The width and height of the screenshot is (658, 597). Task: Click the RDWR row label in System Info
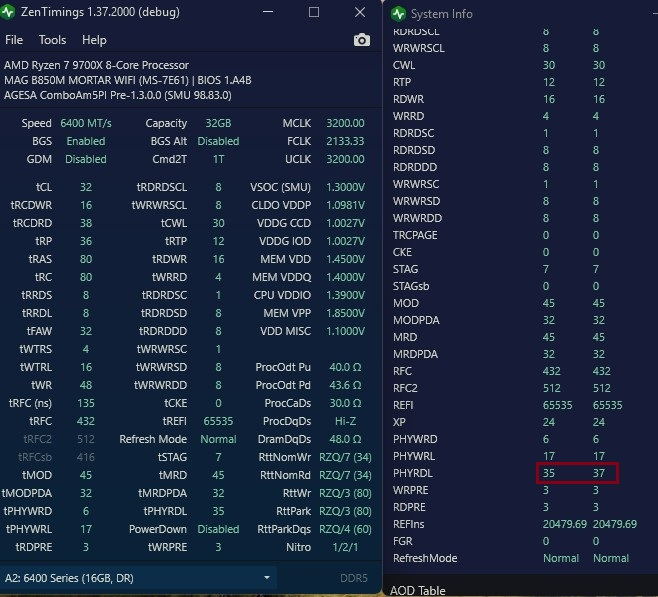(x=408, y=99)
